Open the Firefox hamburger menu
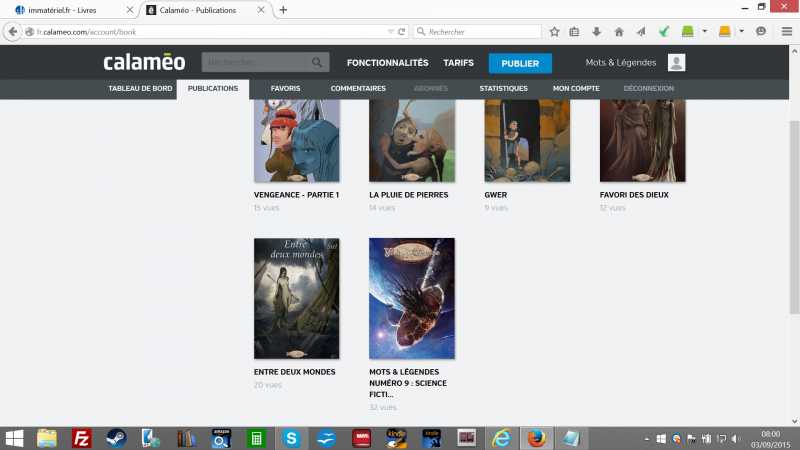 point(787,31)
